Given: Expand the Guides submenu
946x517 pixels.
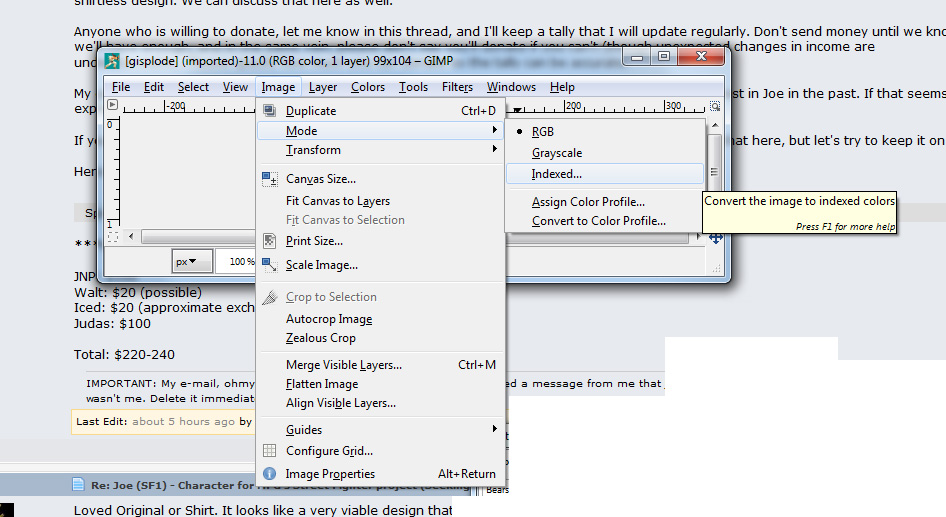Looking at the screenshot, I should 380,430.
